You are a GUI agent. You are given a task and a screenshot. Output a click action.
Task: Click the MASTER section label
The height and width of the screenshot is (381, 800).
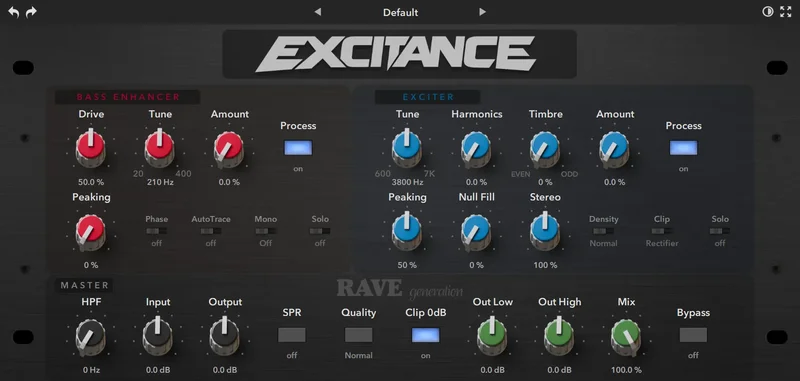[85, 286]
